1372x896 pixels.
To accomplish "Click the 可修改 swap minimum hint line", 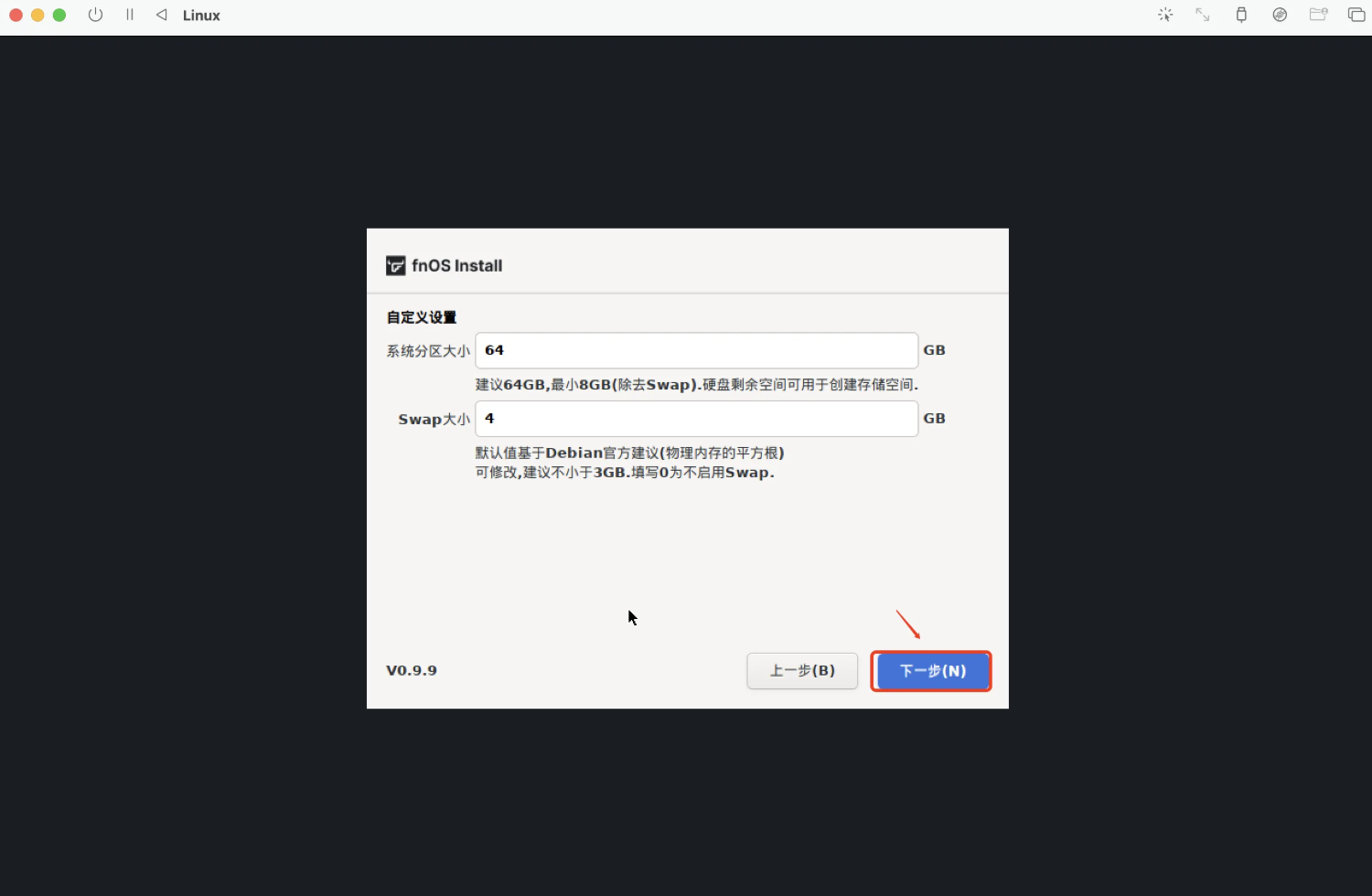I will [x=625, y=473].
